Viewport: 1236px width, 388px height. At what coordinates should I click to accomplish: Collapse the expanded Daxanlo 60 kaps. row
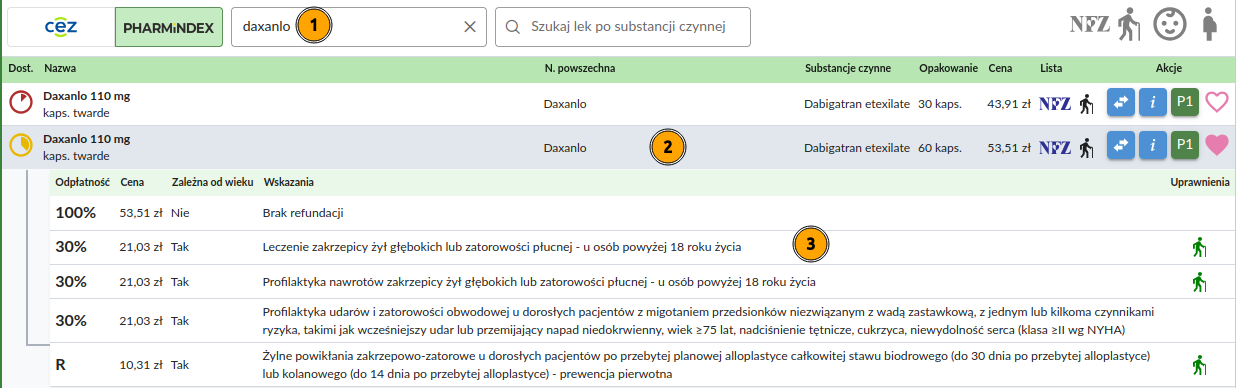[618, 146]
